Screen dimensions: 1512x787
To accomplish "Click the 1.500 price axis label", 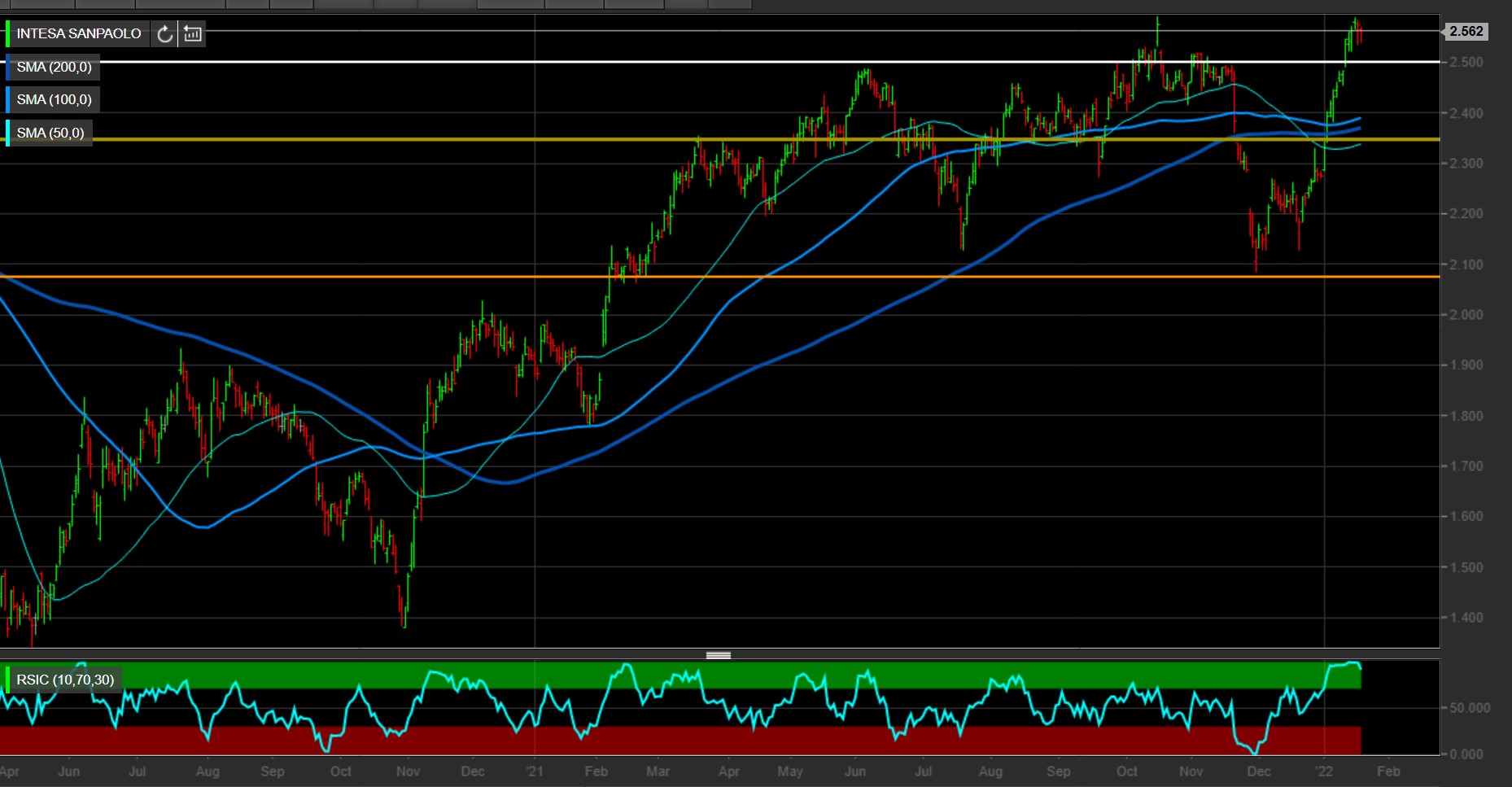I will [x=1466, y=567].
